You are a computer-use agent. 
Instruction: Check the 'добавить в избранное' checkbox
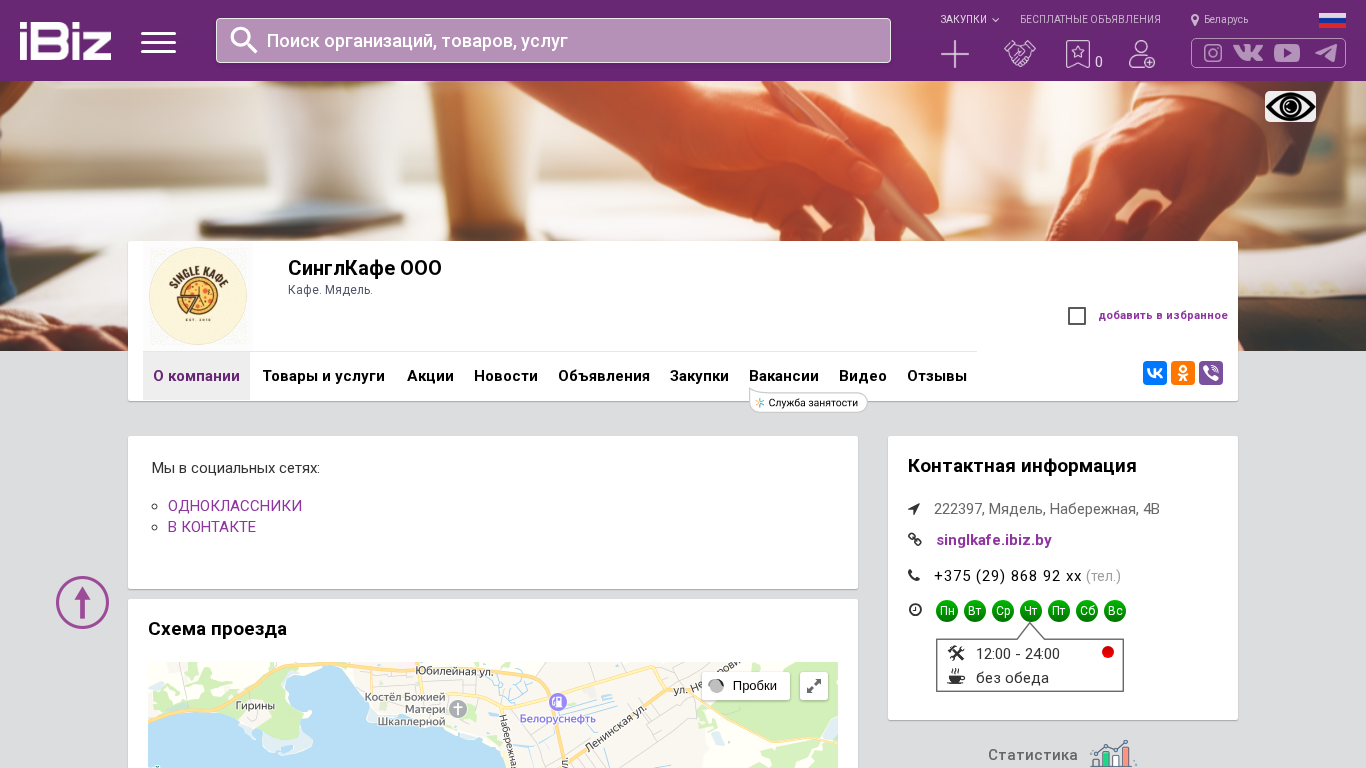(x=1077, y=316)
